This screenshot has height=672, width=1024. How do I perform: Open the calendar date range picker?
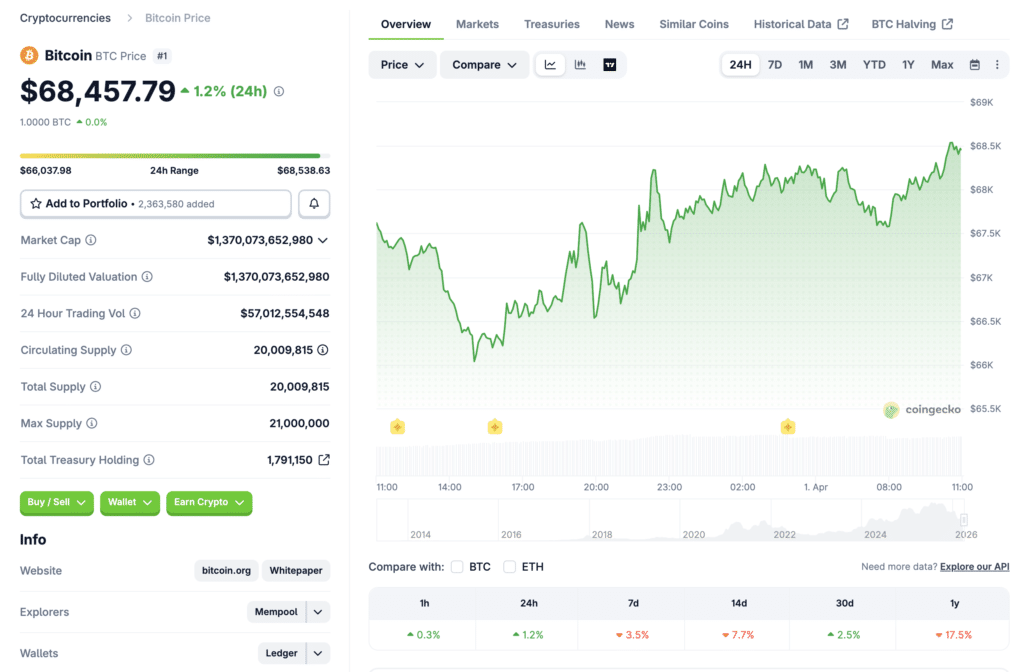[974, 65]
